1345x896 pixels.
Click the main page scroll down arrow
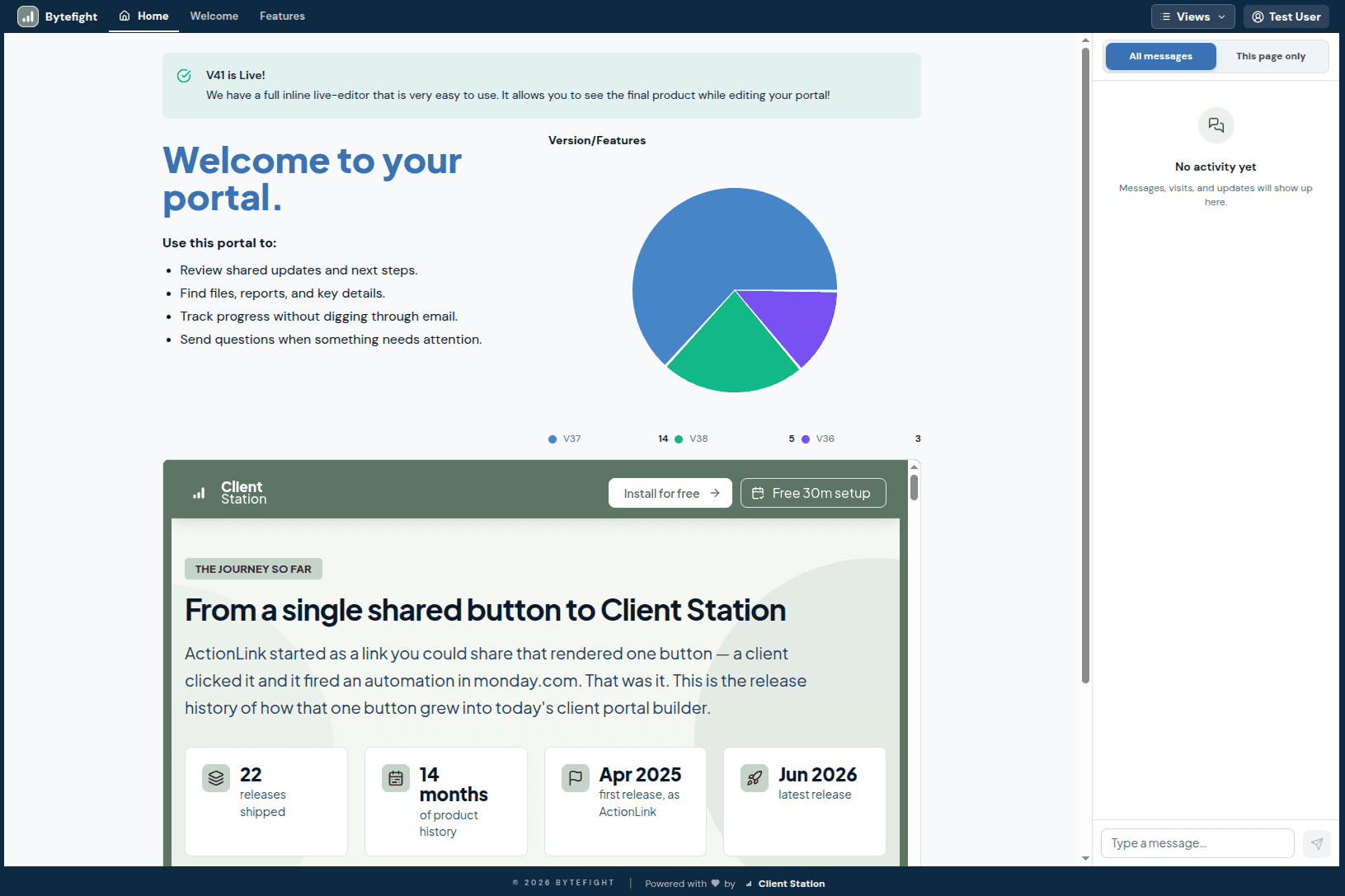click(1085, 858)
